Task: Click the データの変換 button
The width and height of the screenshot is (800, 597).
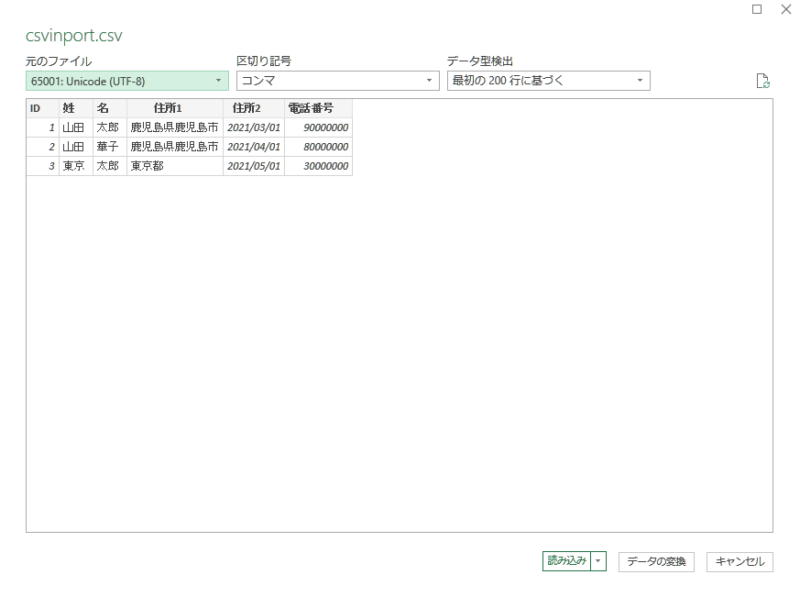Action: 656,562
